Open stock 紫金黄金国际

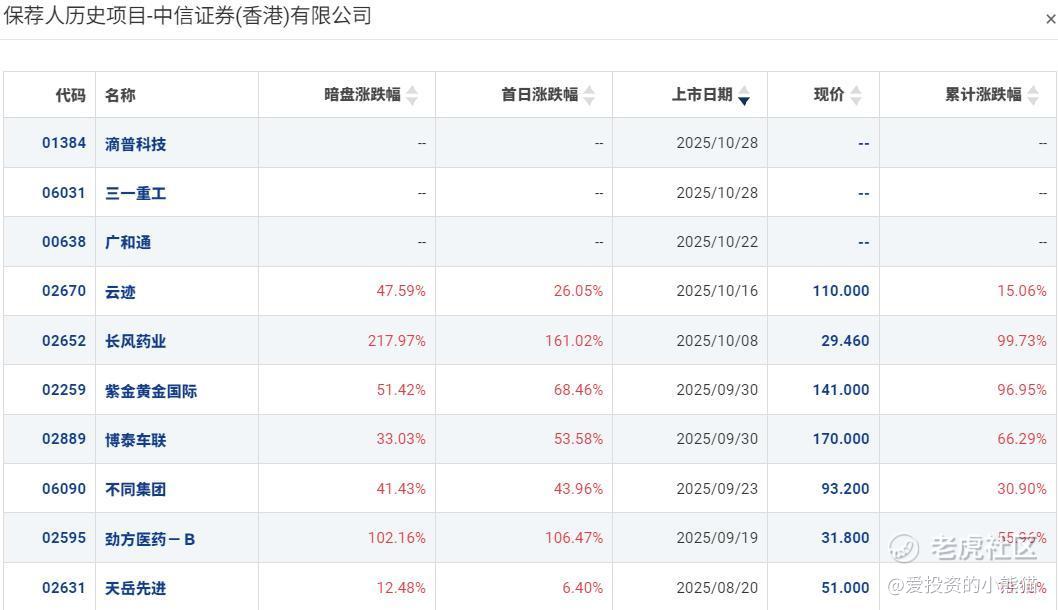pos(151,391)
